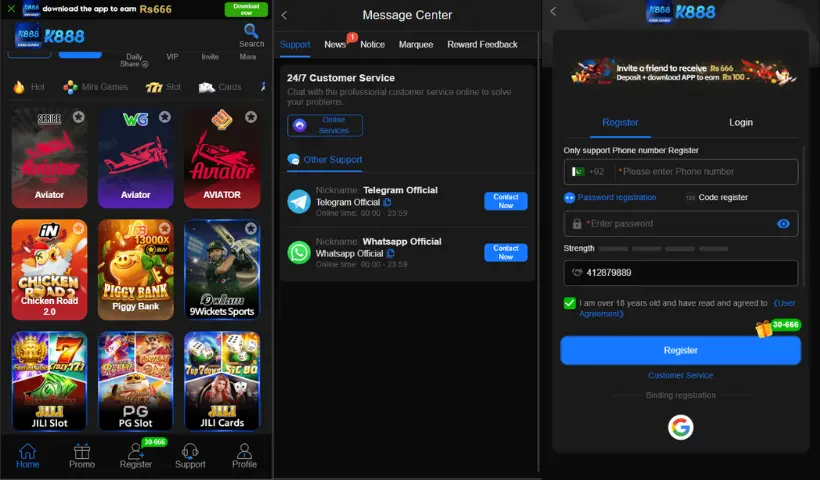The height and width of the screenshot is (480, 820).
Task: Close the download app banner
Action: [11, 8]
